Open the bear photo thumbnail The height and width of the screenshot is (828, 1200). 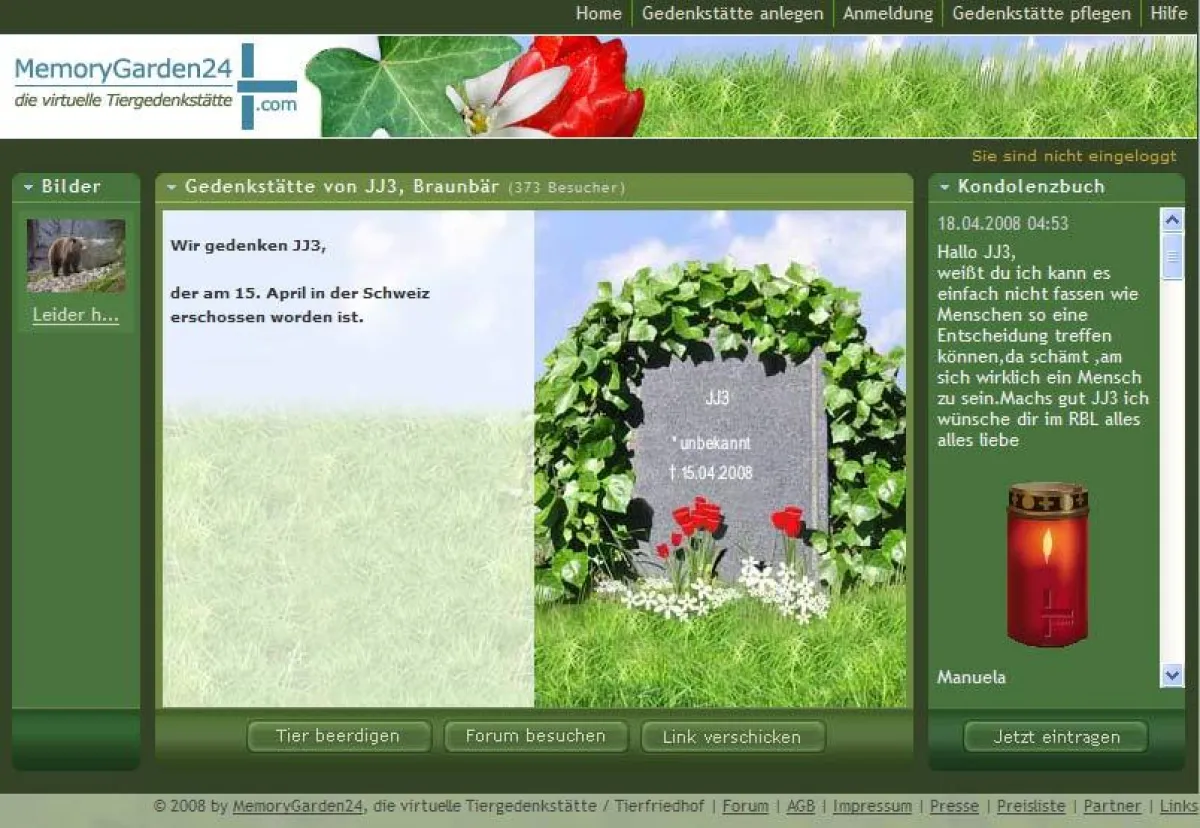(75, 256)
